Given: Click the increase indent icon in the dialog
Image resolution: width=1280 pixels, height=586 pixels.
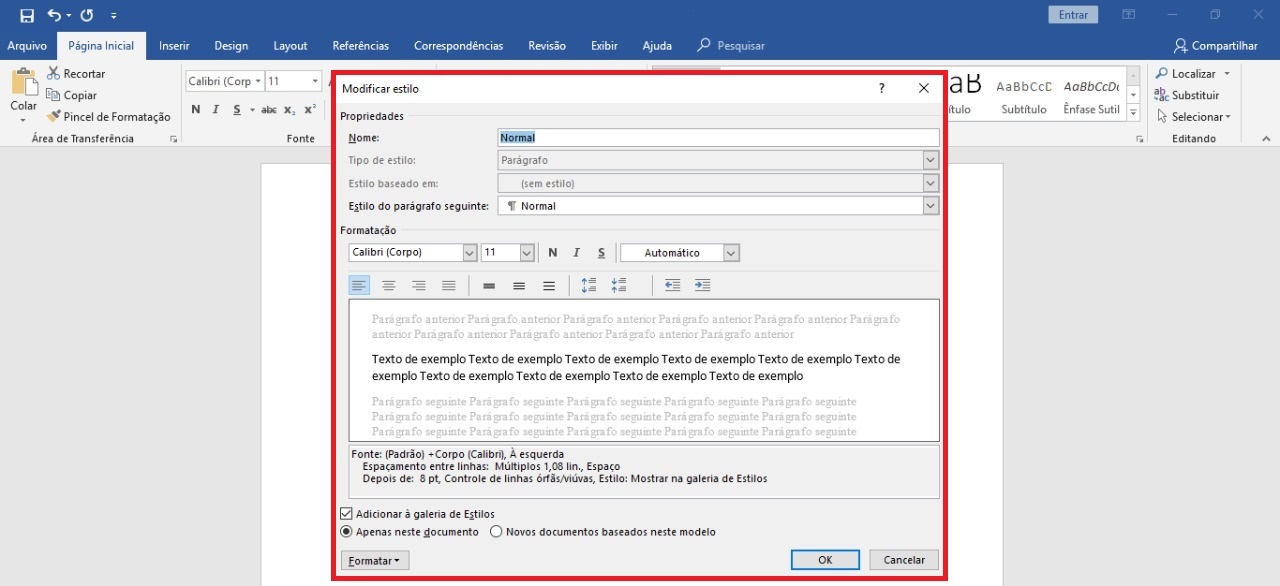Looking at the screenshot, I should point(702,285).
